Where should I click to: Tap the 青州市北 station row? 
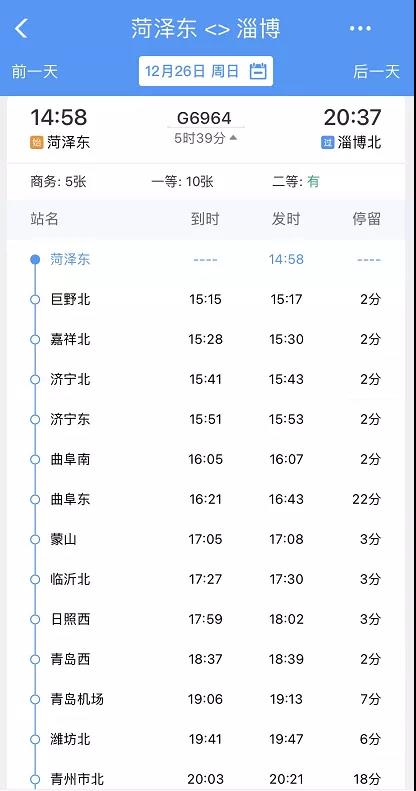click(206, 779)
